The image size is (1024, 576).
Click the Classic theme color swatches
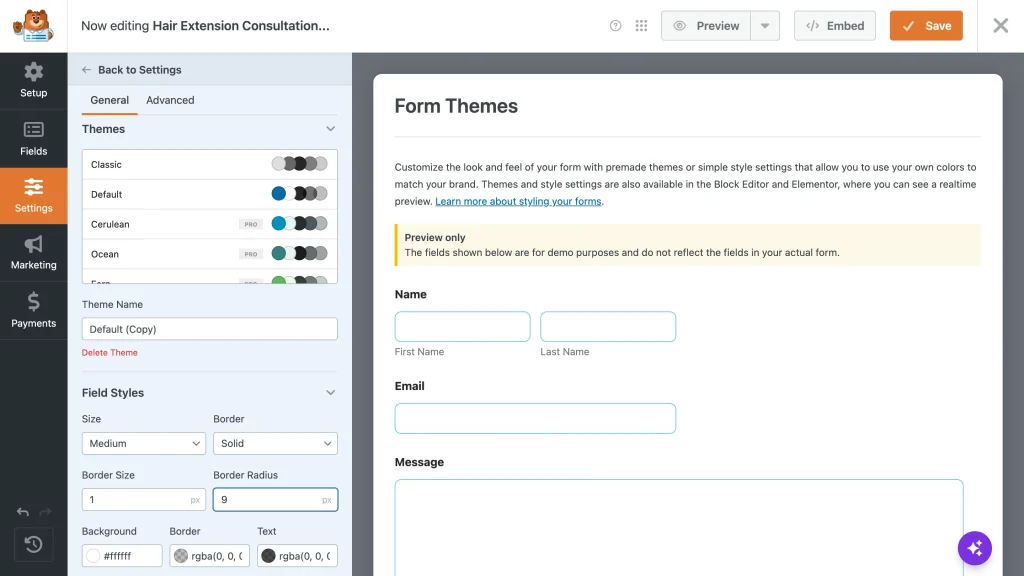[x=300, y=164]
